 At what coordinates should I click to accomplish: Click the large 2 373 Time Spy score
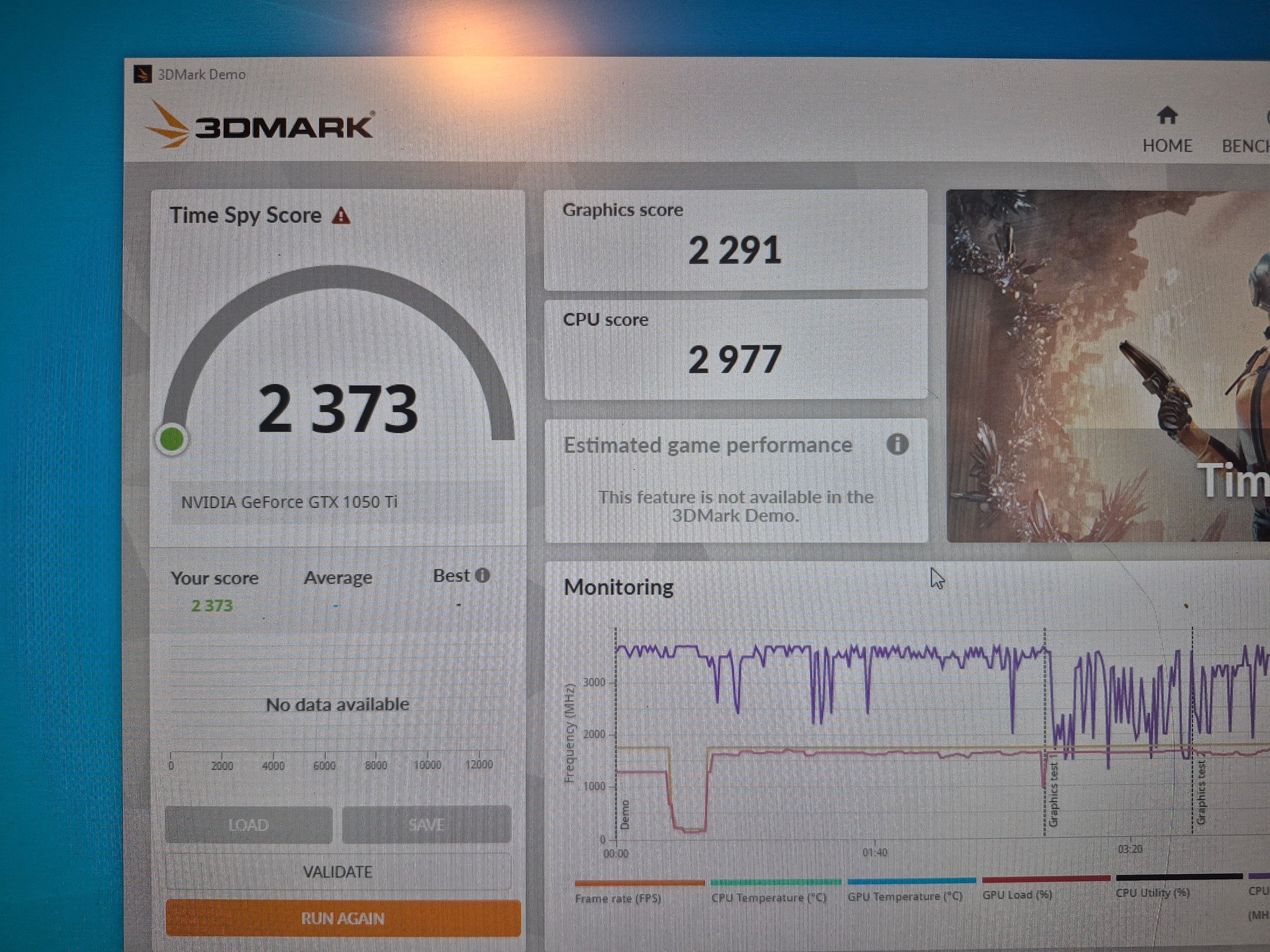(x=338, y=408)
